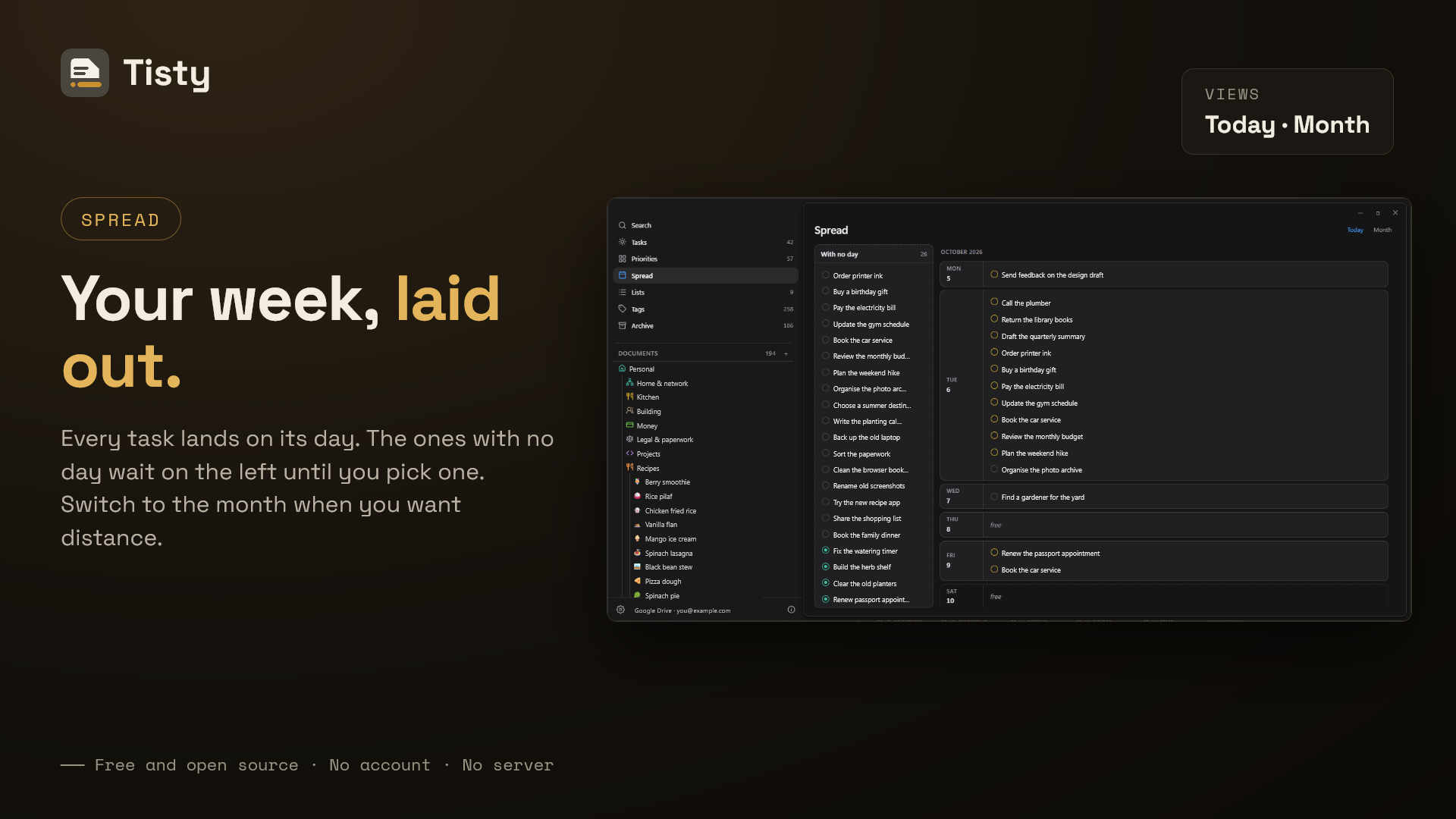Complete Send feedback on the design draft

click(993, 275)
